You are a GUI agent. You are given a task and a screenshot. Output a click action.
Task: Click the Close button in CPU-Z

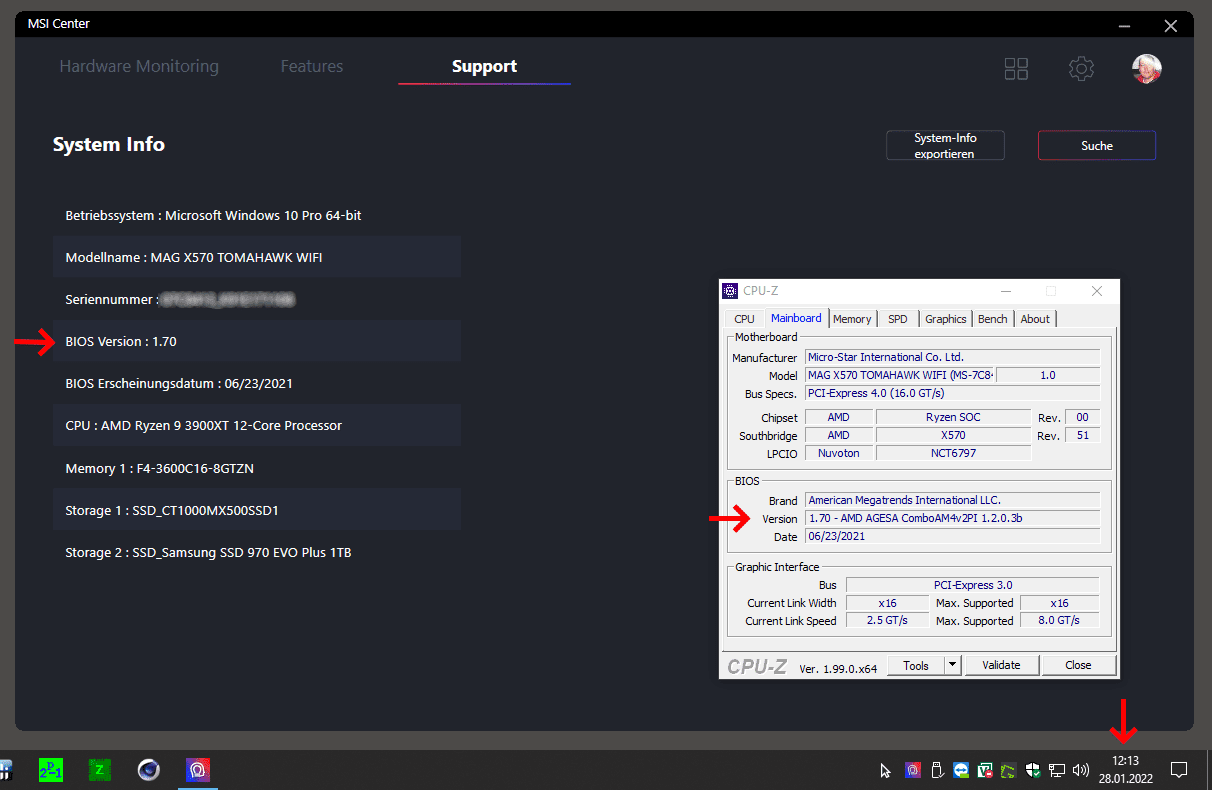click(1078, 665)
